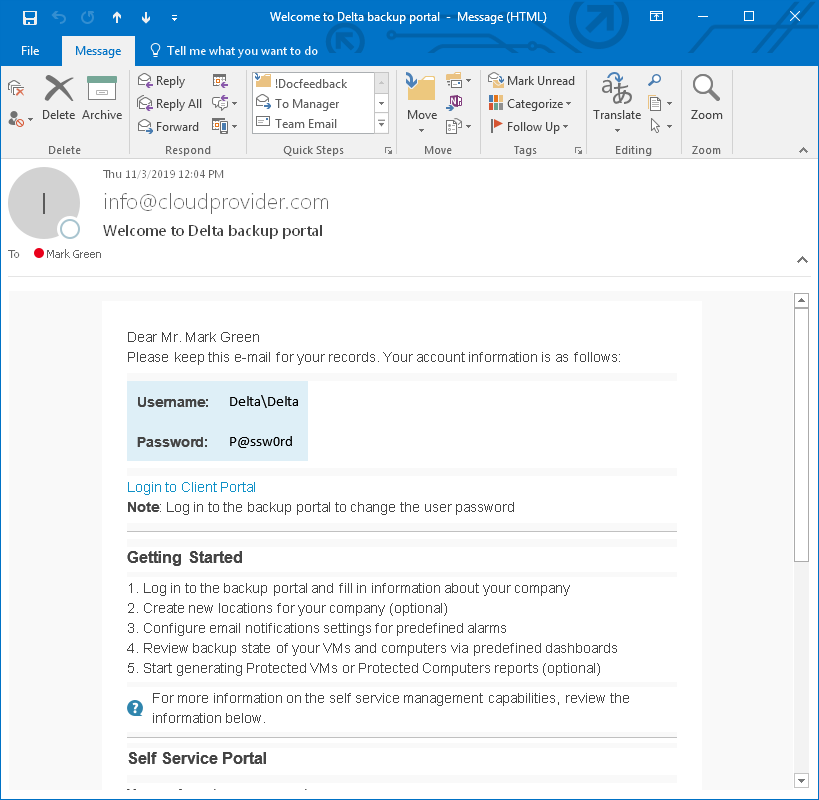
Task: Click the sender avatar circle
Action: 44,203
